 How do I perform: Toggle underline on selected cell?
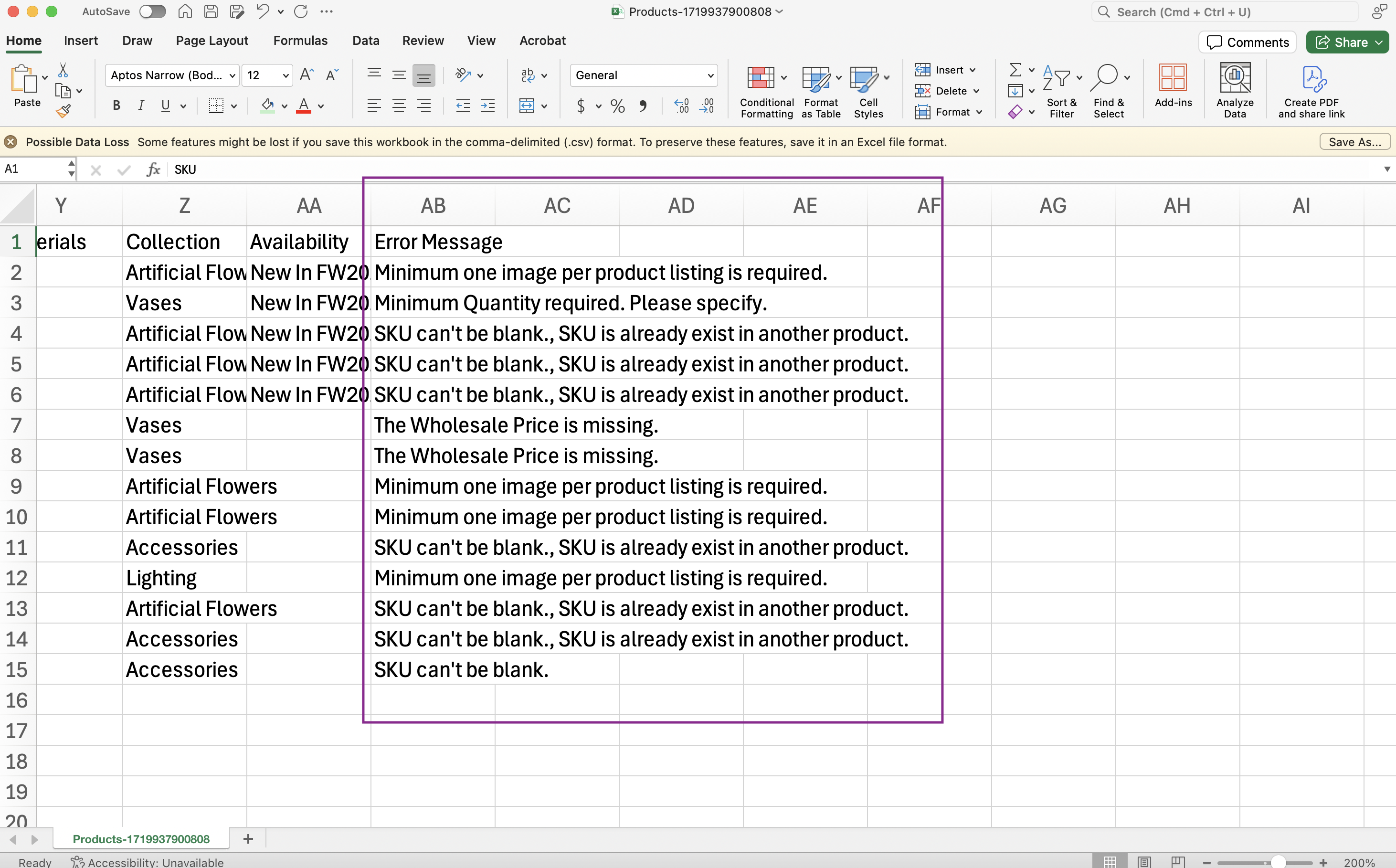[x=164, y=105]
